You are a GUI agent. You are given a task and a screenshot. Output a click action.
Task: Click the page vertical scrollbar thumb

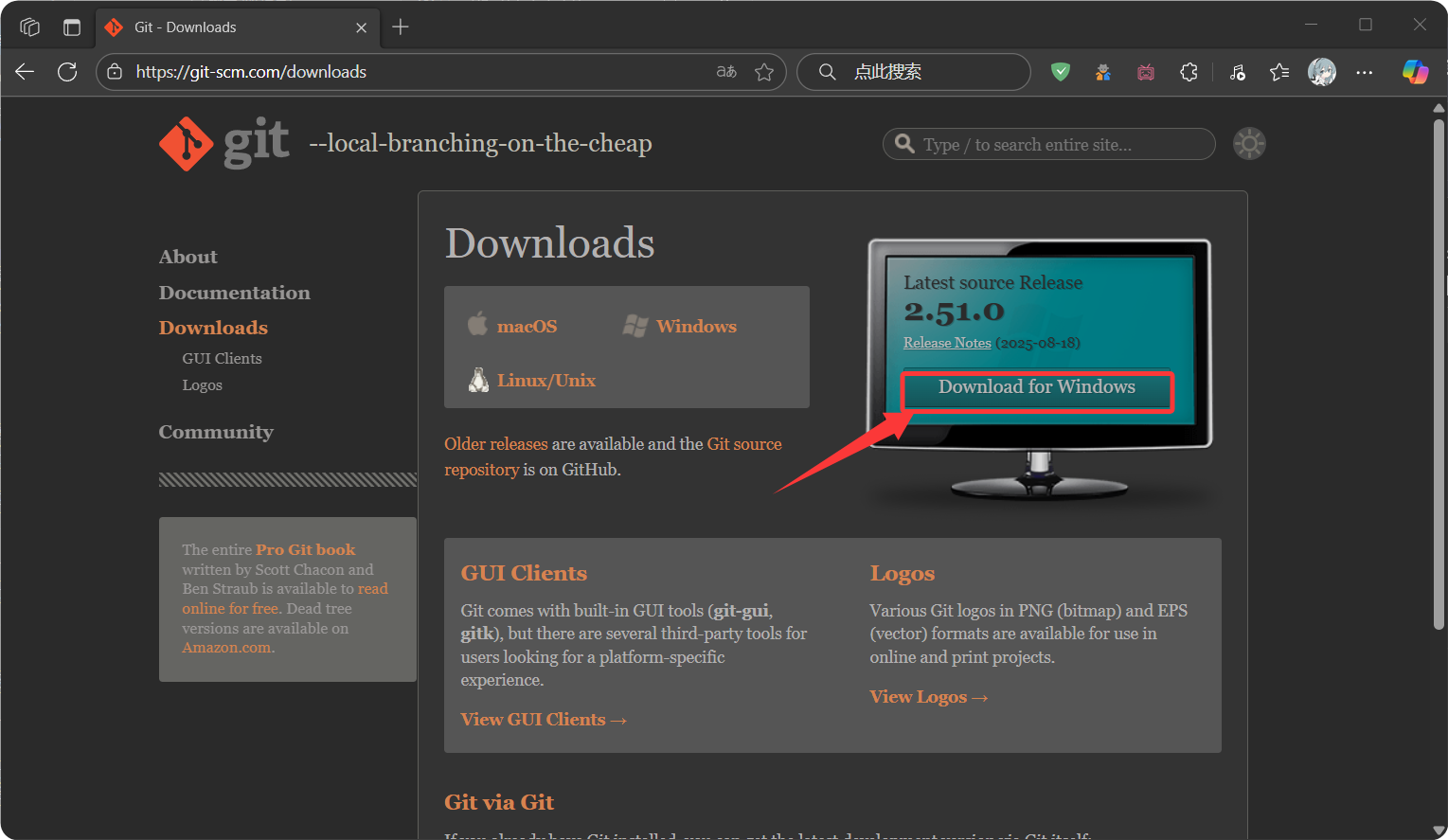(x=1439, y=374)
